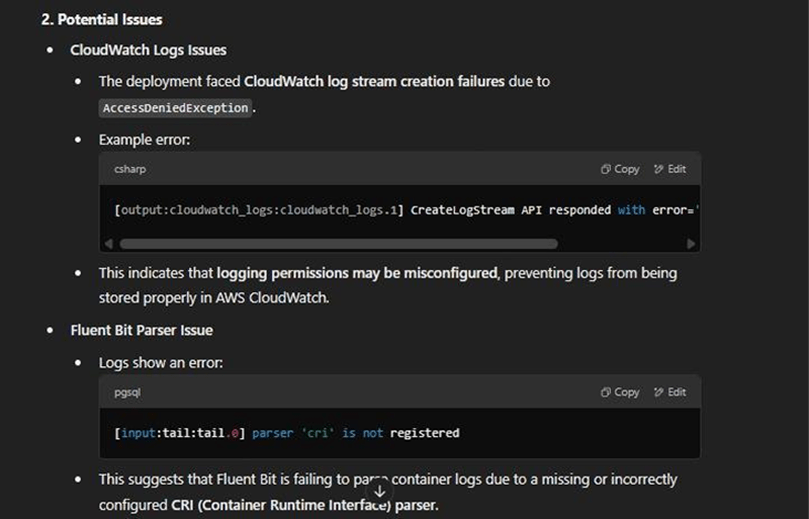The height and width of the screenshot is (519, 809).
Task: Copy the pgsql code block
Action: coord(620,392)
